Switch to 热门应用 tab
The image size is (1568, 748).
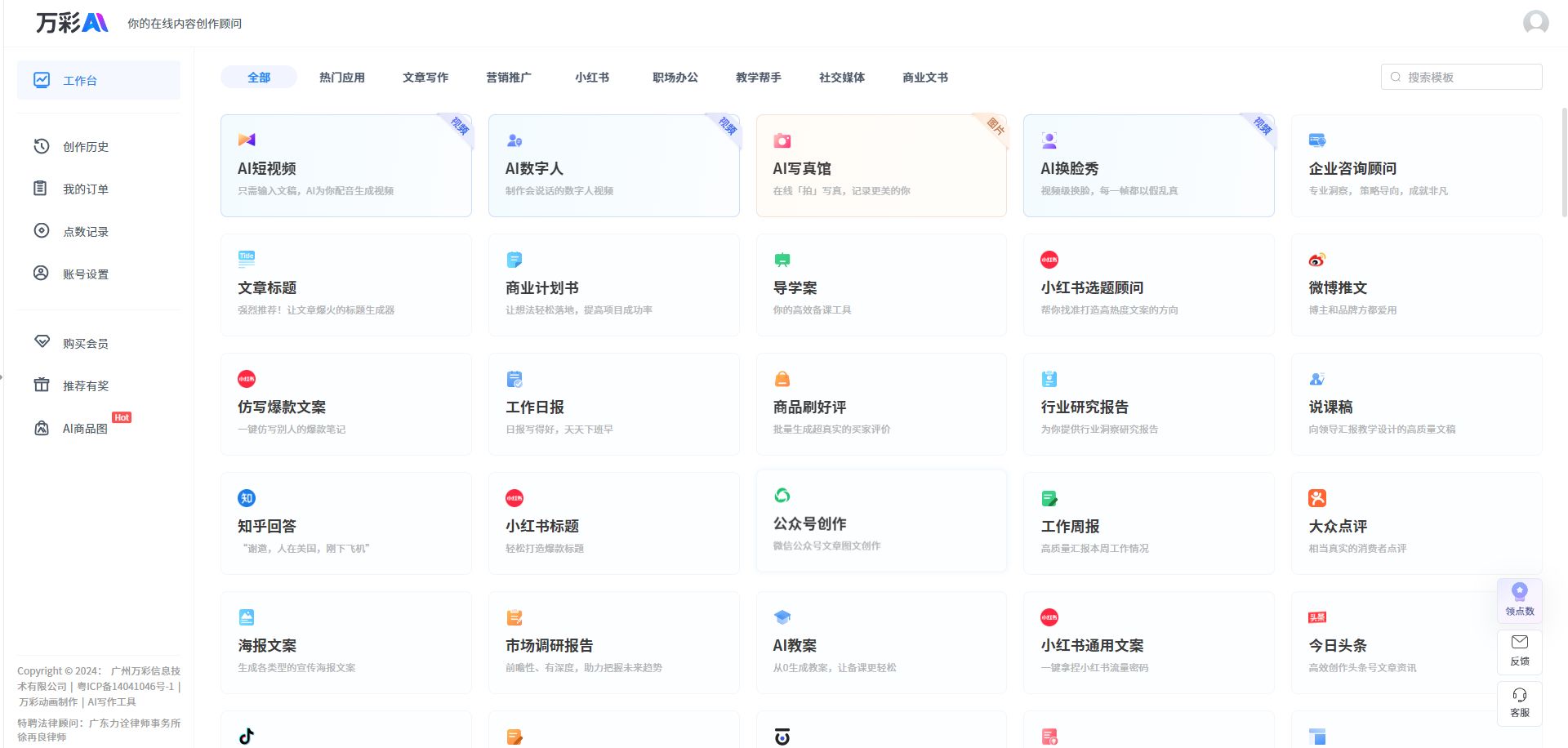pyautogui.click(x=342, y=78)
